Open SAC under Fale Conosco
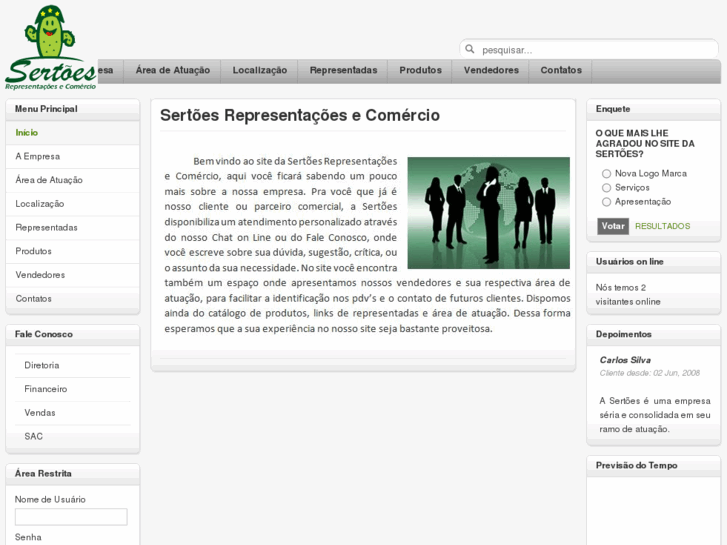This screenshot has height=545, width=727. tap(72, 436)
